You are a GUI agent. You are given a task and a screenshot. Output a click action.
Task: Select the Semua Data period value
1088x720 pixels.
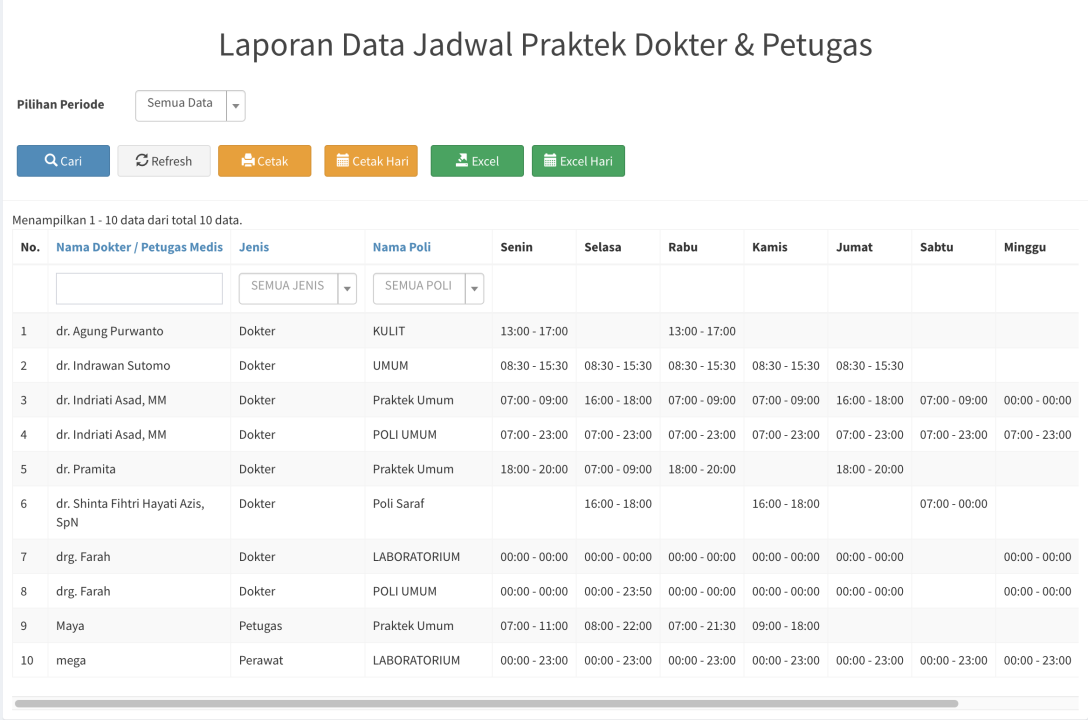[x=180, y=104]
